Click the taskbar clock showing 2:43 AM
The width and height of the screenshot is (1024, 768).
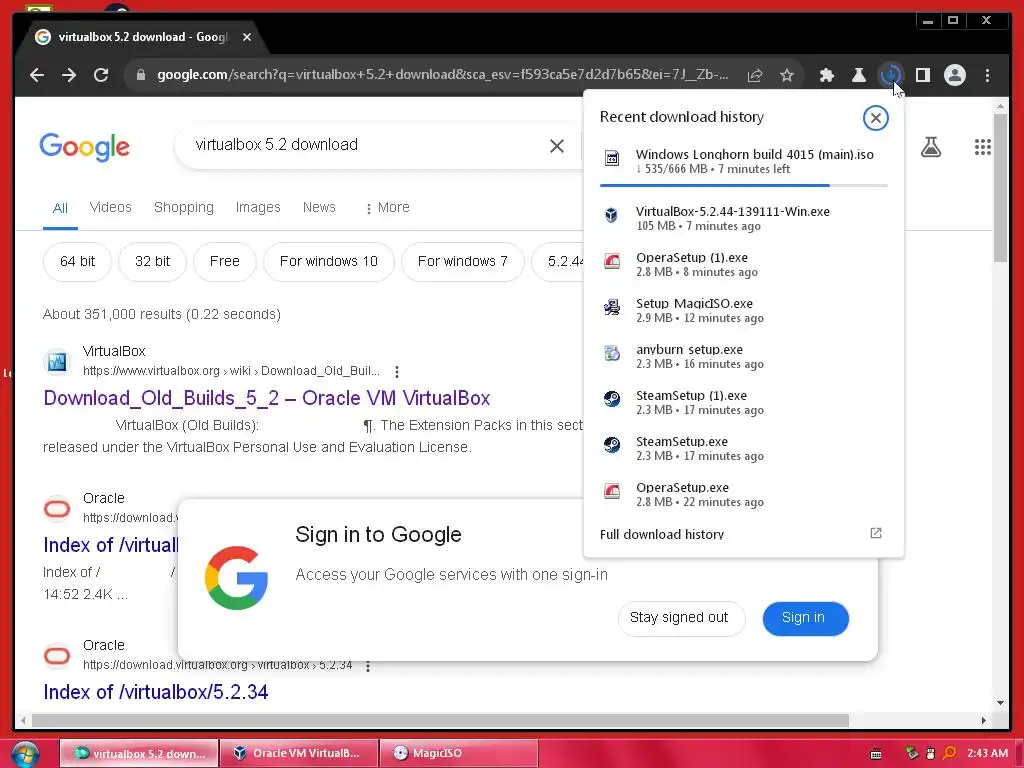(x=987, y=754)
